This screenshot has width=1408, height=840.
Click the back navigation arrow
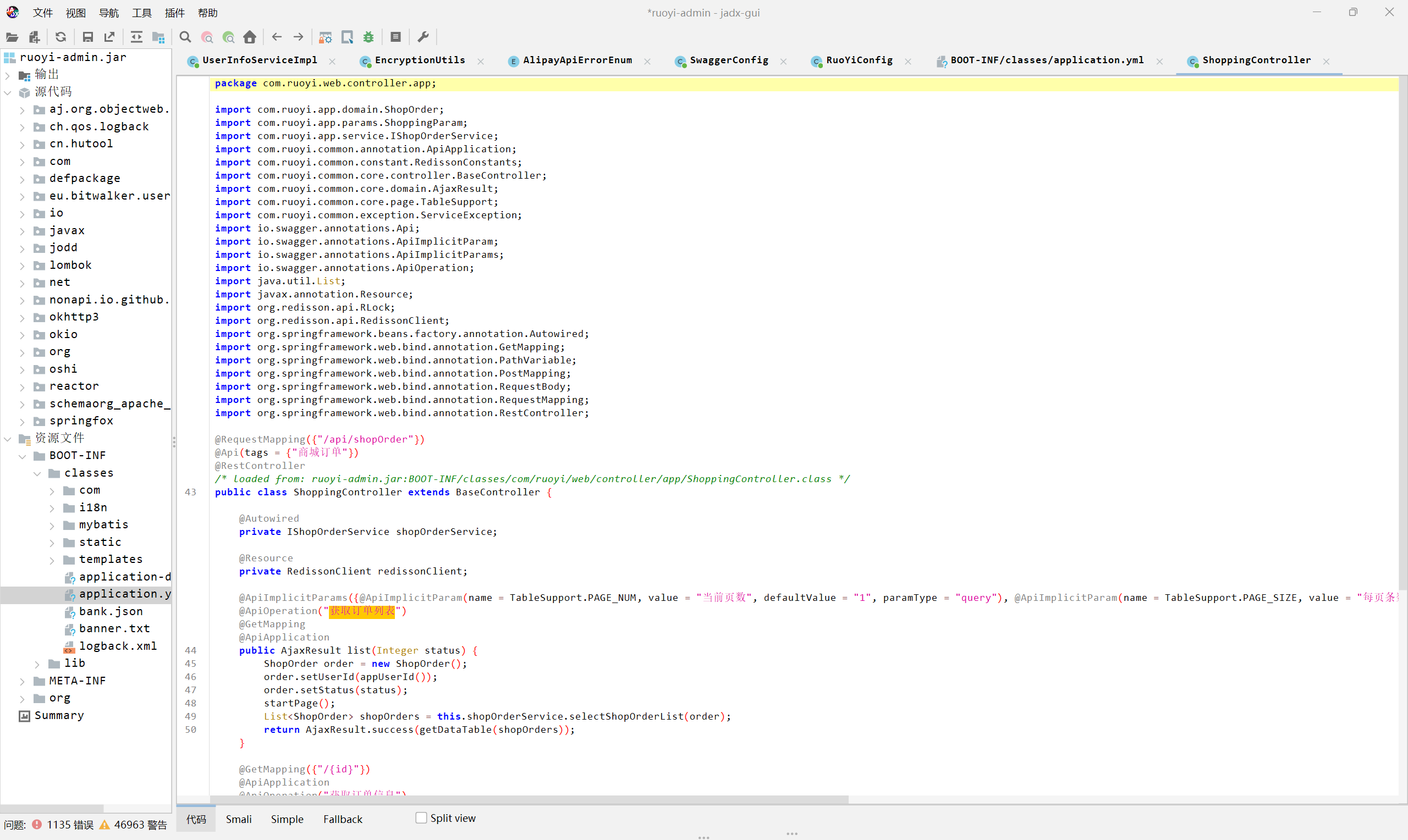click(x=277, y=37)
